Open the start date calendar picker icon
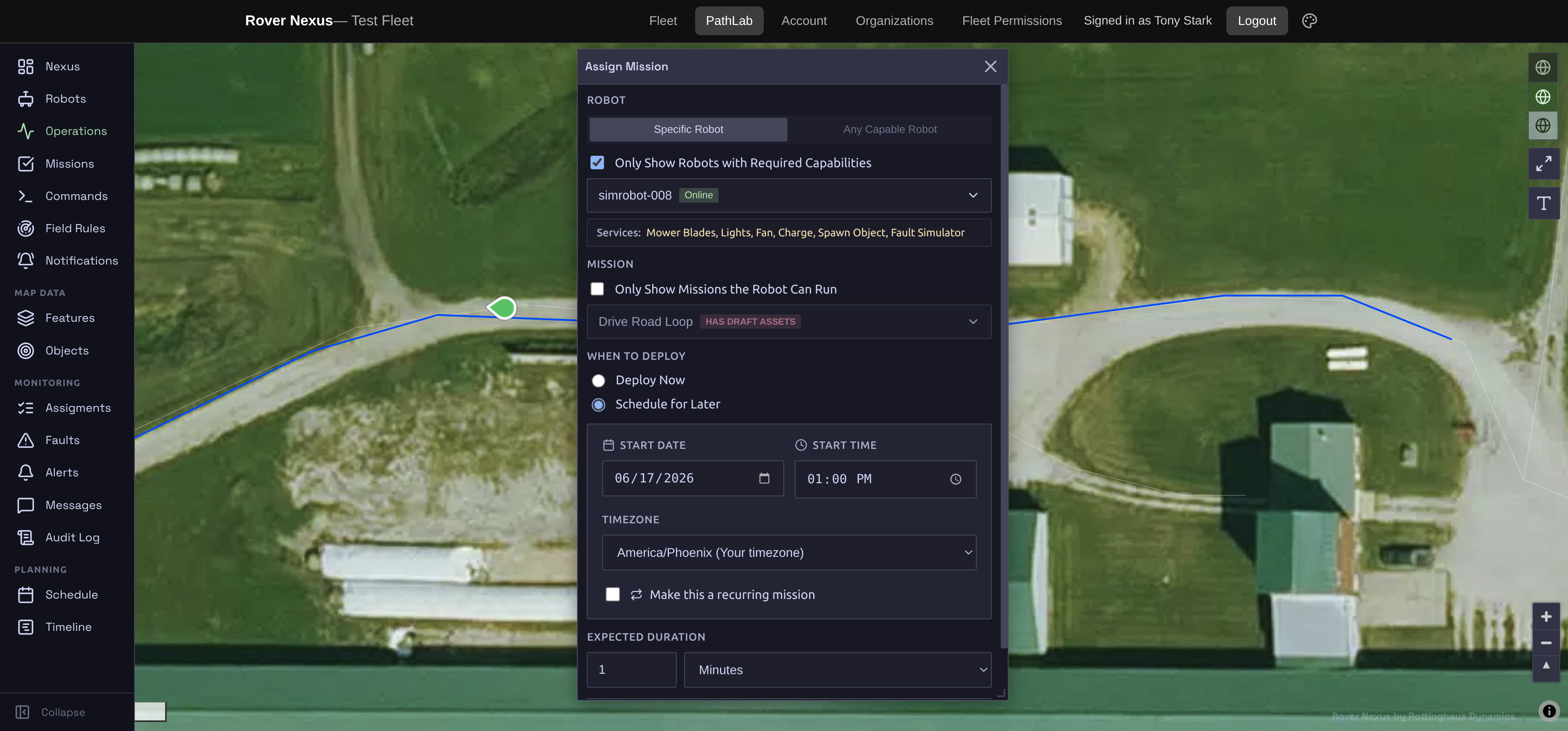 [764, 478]
